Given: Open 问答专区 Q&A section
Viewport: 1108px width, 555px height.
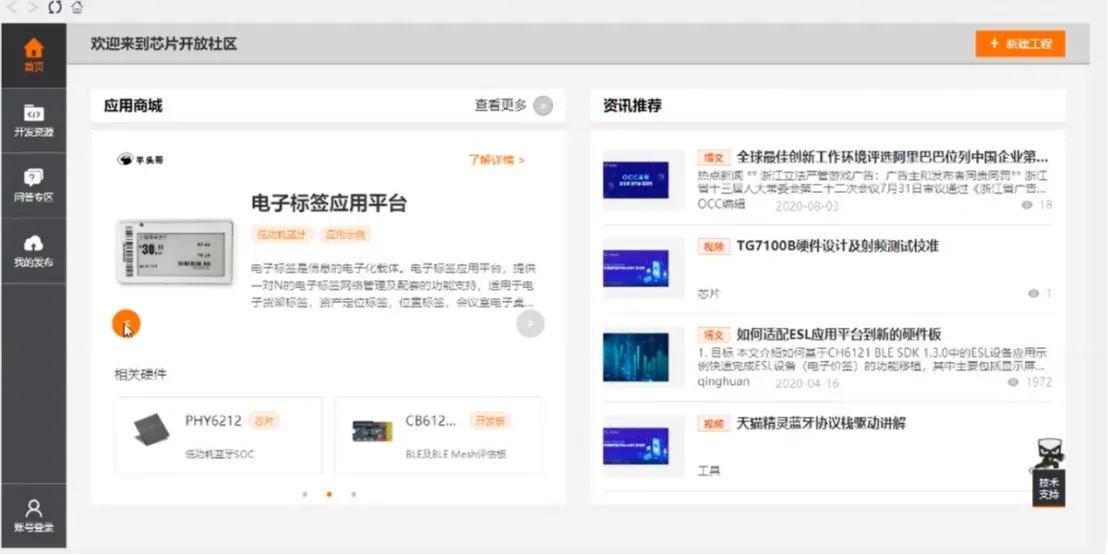Looking at the screenshot, I should 33,186.
